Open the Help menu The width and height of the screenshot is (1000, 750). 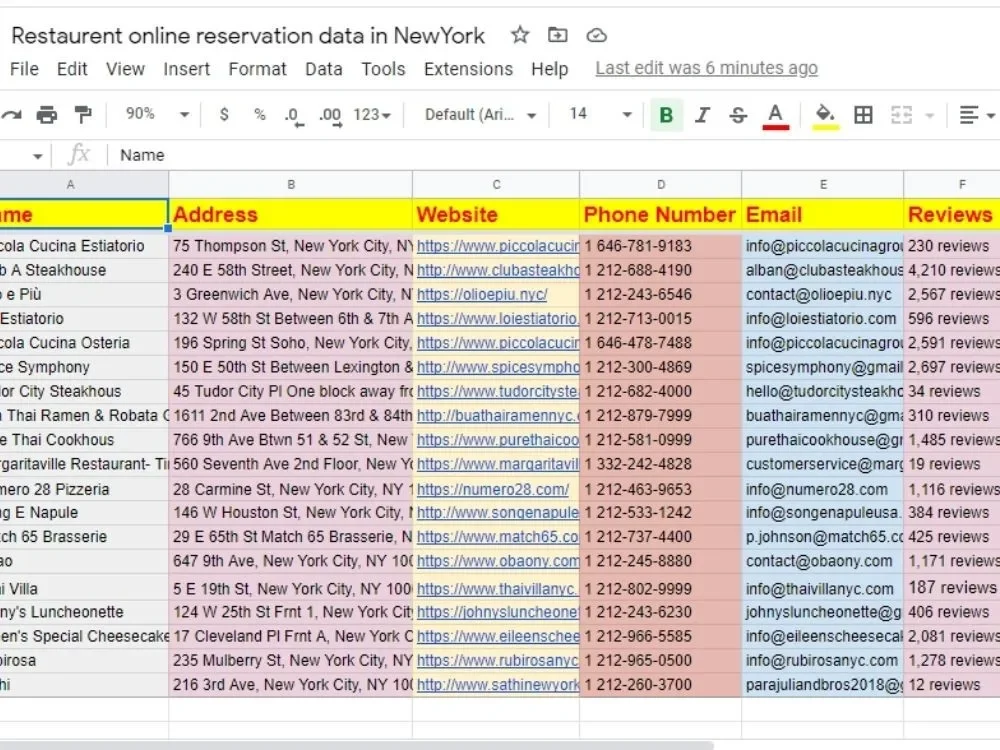549,69
